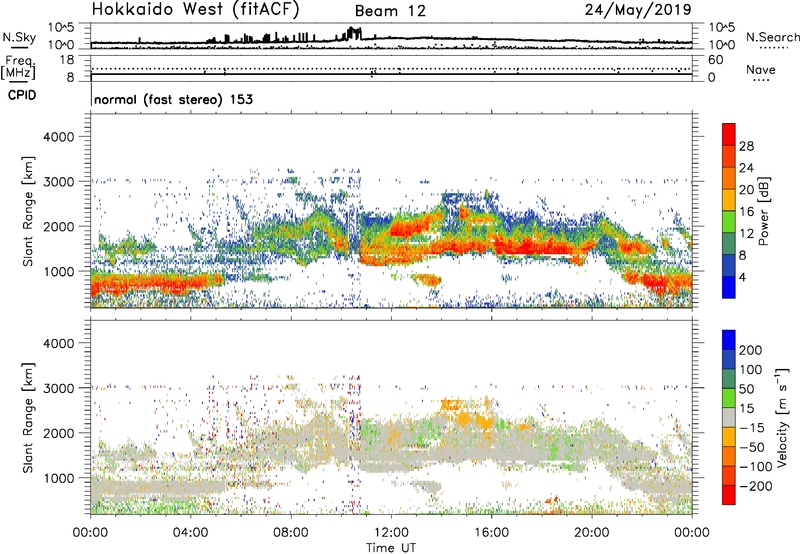800x554 pixels.
Task: Click the '18' frequency axis tick
Action: pos(66,60)
